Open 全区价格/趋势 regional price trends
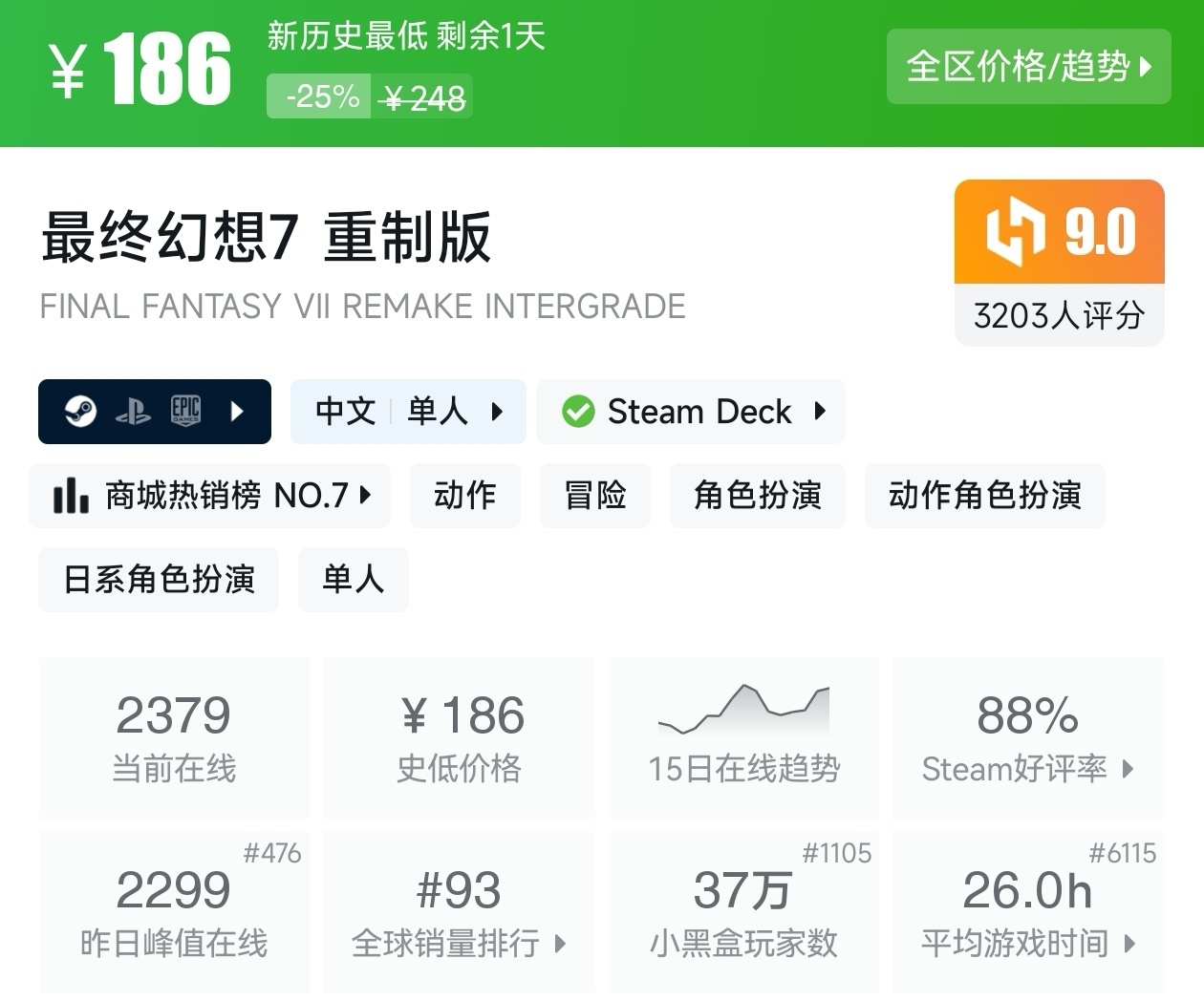Screen dimensions: 1204x1001 [x=1028, y=67]
